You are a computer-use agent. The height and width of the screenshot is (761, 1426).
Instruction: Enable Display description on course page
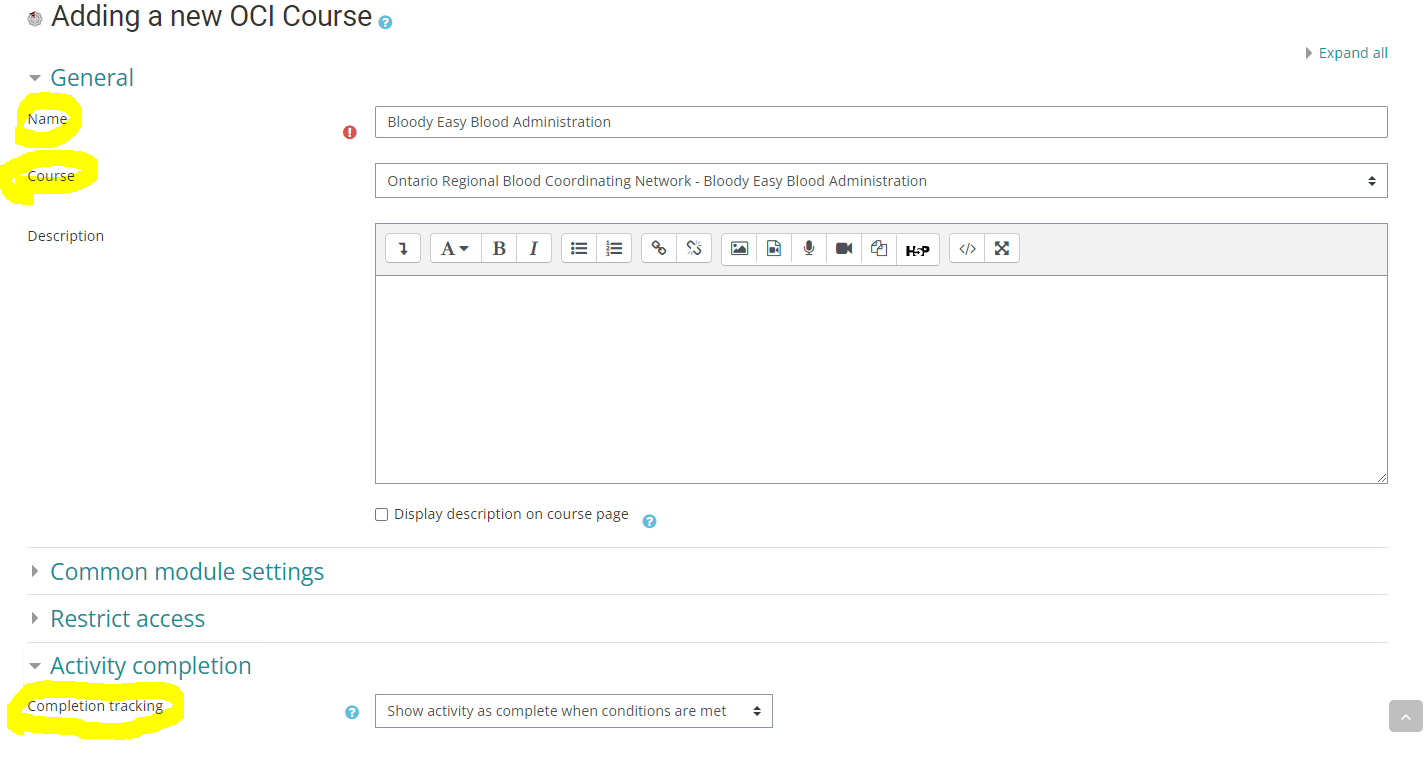[381, 515]
